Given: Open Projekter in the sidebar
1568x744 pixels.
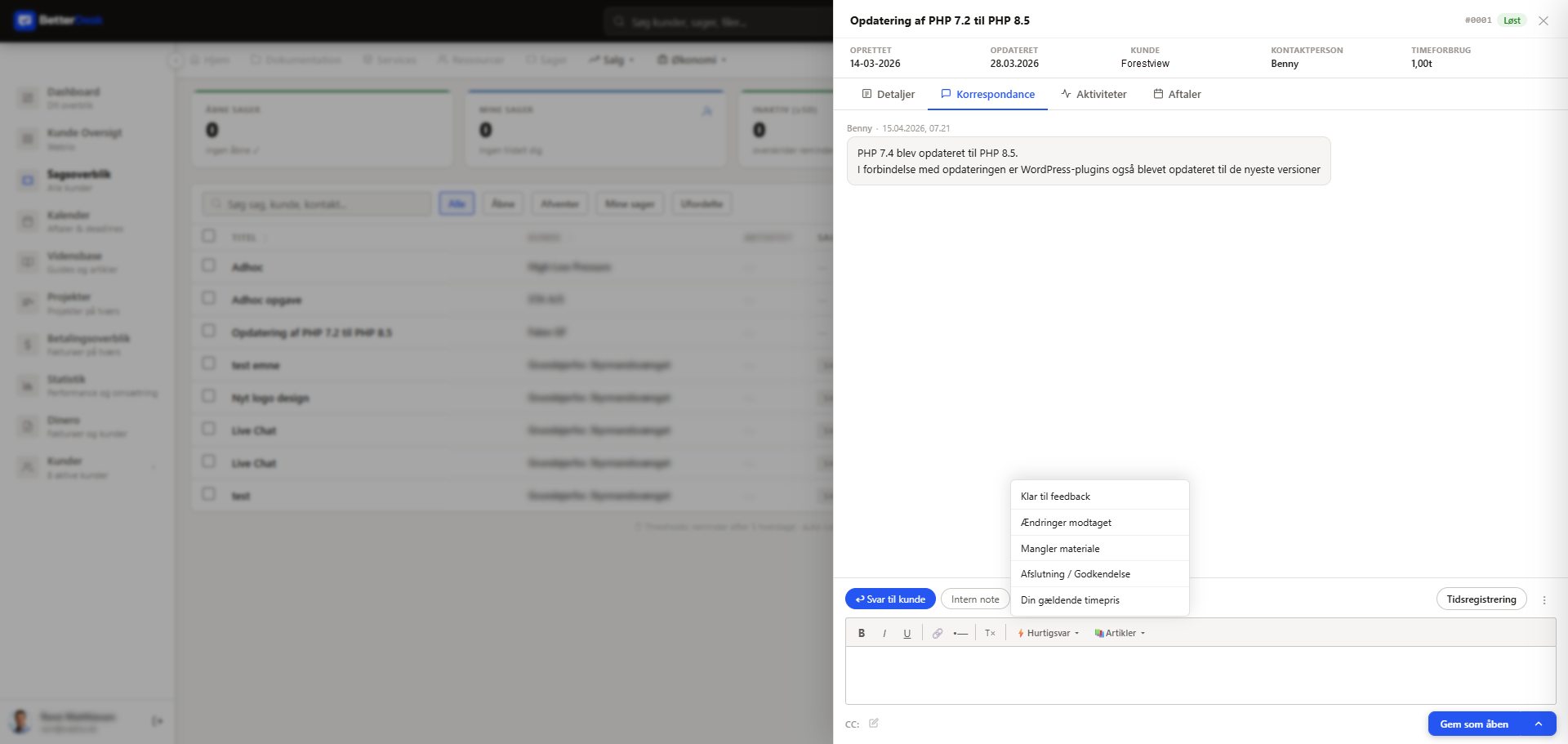Looking at the screenshot, I should point(87,303).
